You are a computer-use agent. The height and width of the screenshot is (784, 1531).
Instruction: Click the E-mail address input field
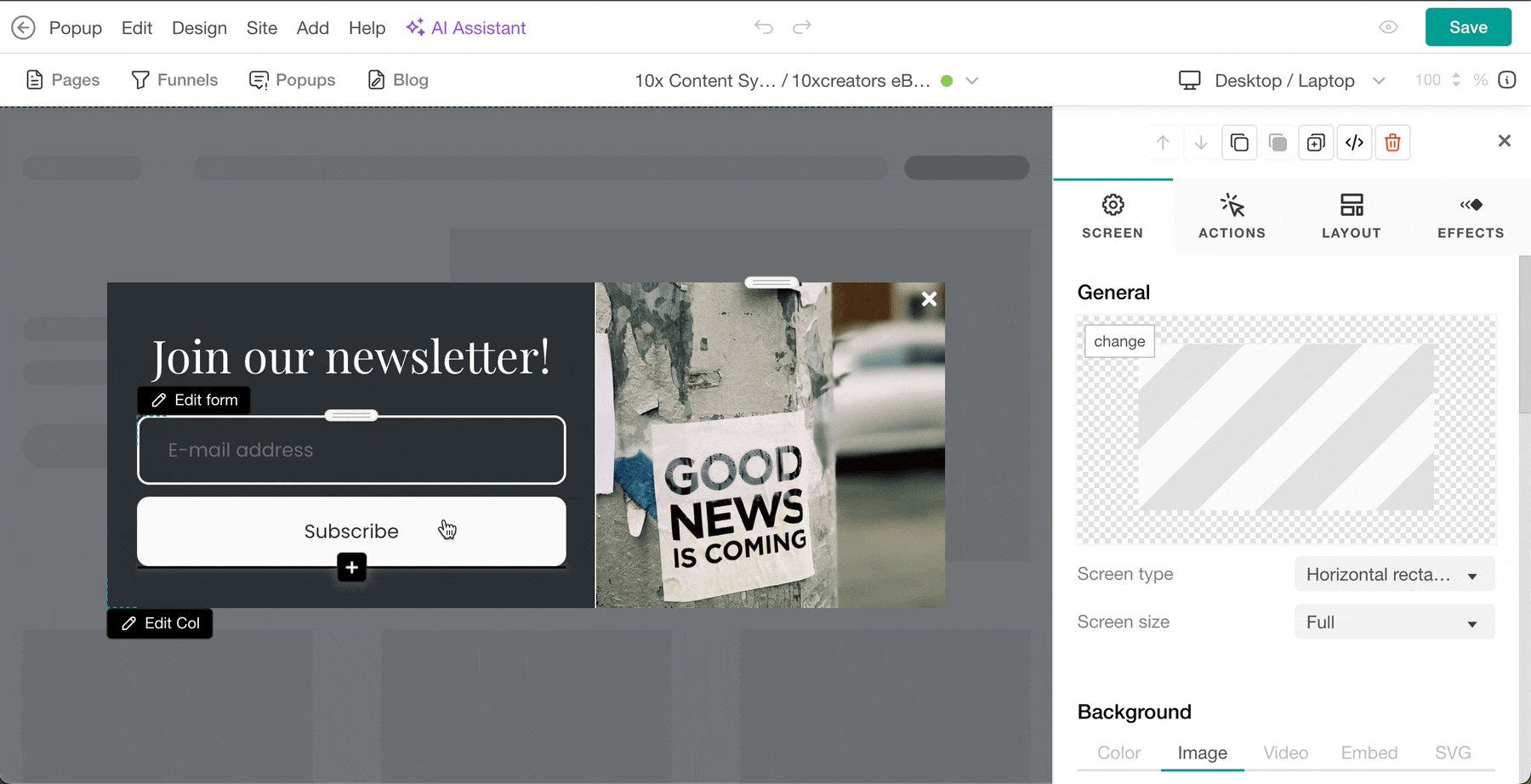pos(351,450)
